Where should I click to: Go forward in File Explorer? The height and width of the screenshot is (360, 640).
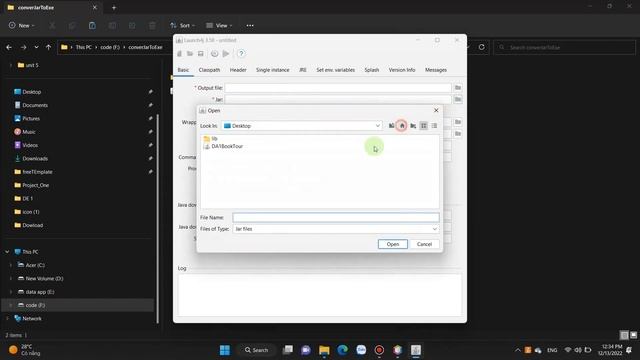click(x=23, y=47)
